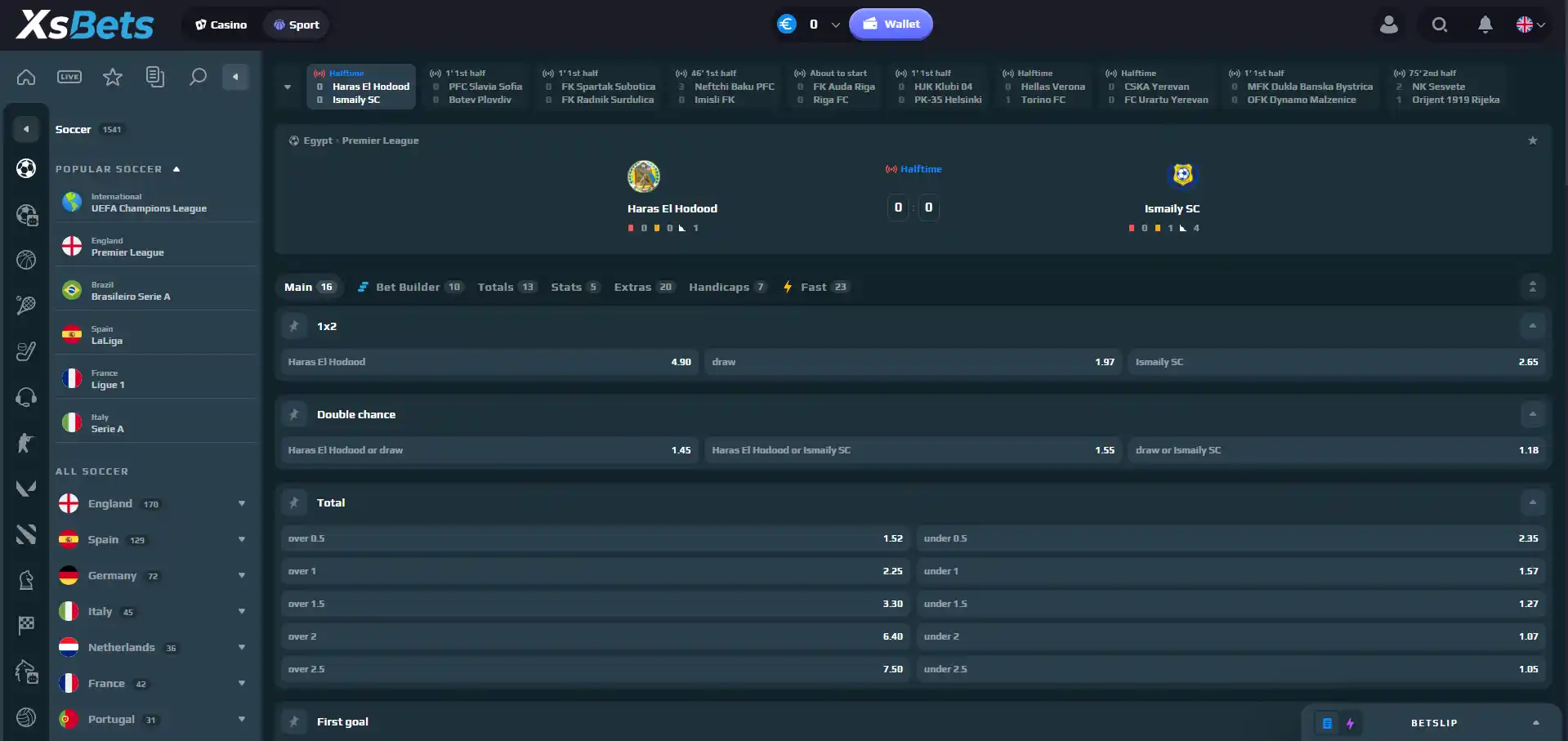Expand the live matches list dropdown

coord(288,87)
